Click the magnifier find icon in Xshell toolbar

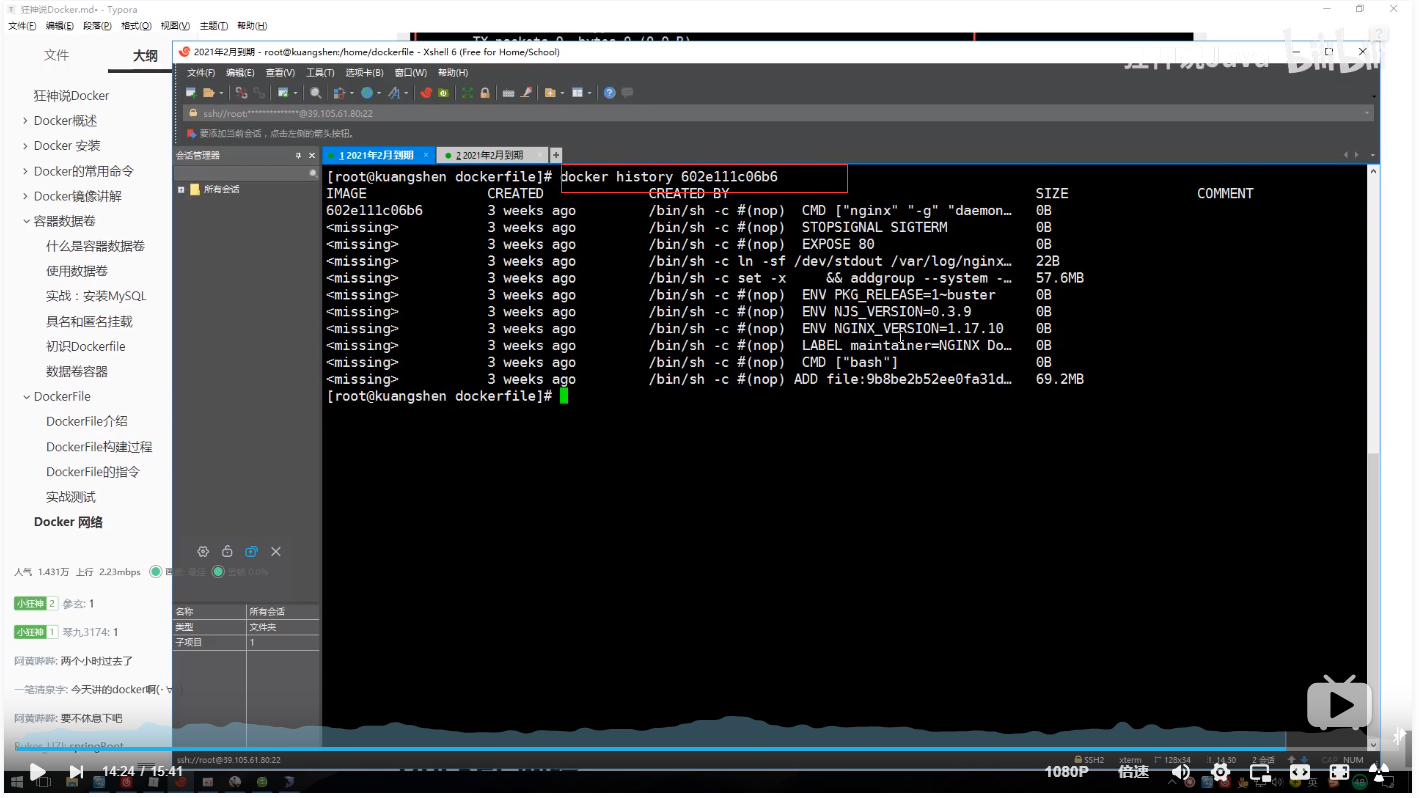coord(316,93)
